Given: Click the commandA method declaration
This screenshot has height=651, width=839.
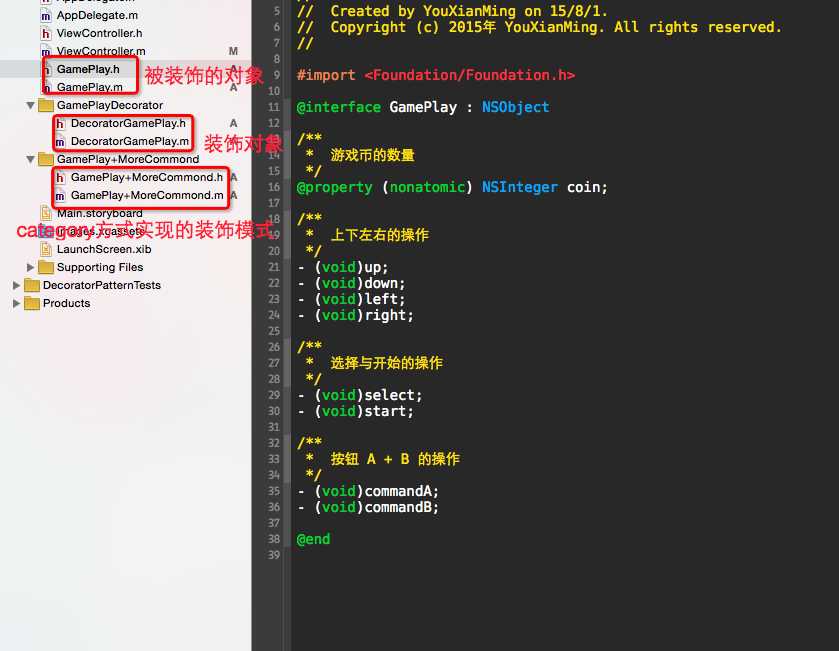Looking at the screenshot, I should [x=368, y=491].
